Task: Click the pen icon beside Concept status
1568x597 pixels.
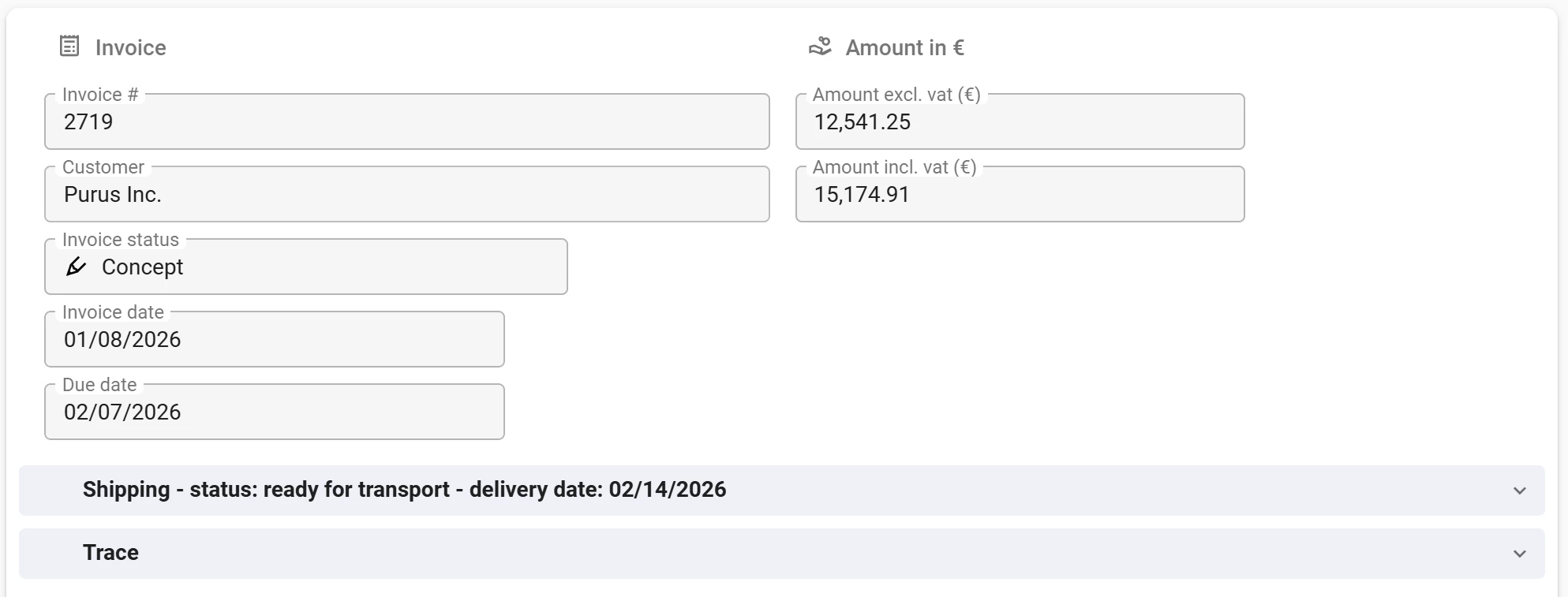Action: [x=77, y=267]
